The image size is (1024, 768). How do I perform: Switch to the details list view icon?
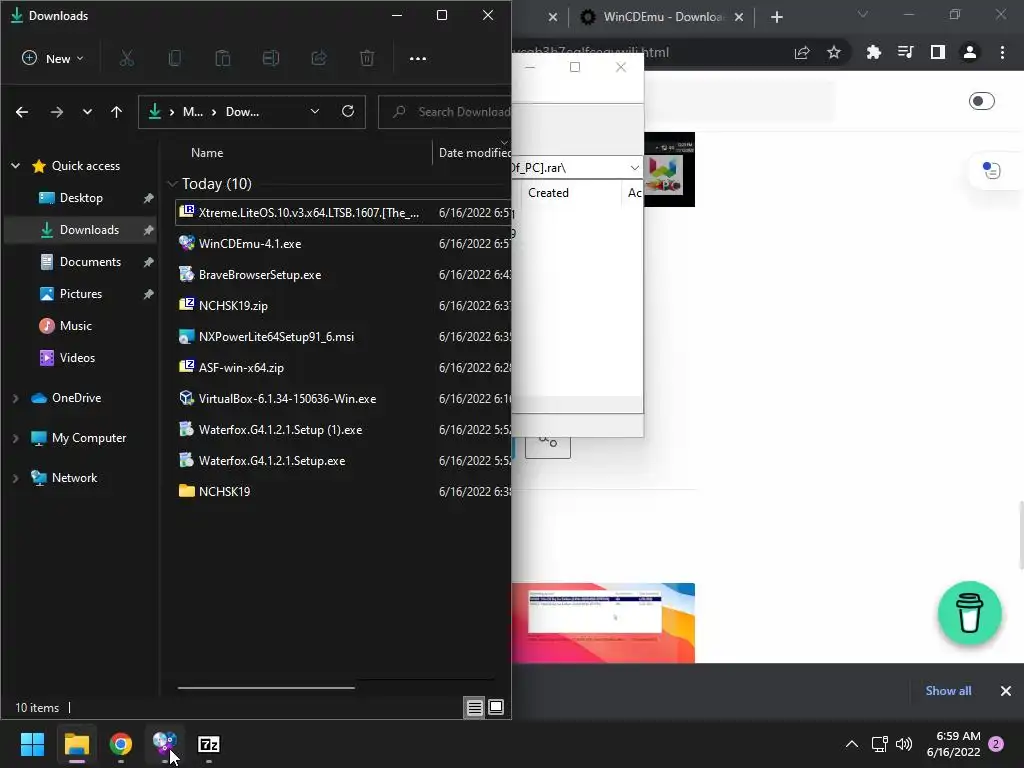(x=475, y=707)
